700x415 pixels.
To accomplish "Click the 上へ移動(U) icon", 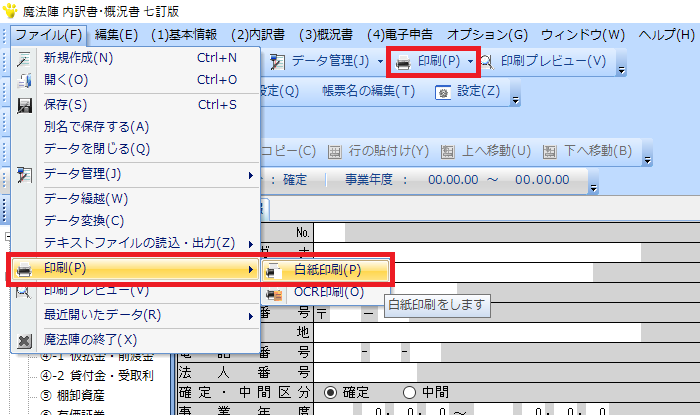I will point(447,152).
